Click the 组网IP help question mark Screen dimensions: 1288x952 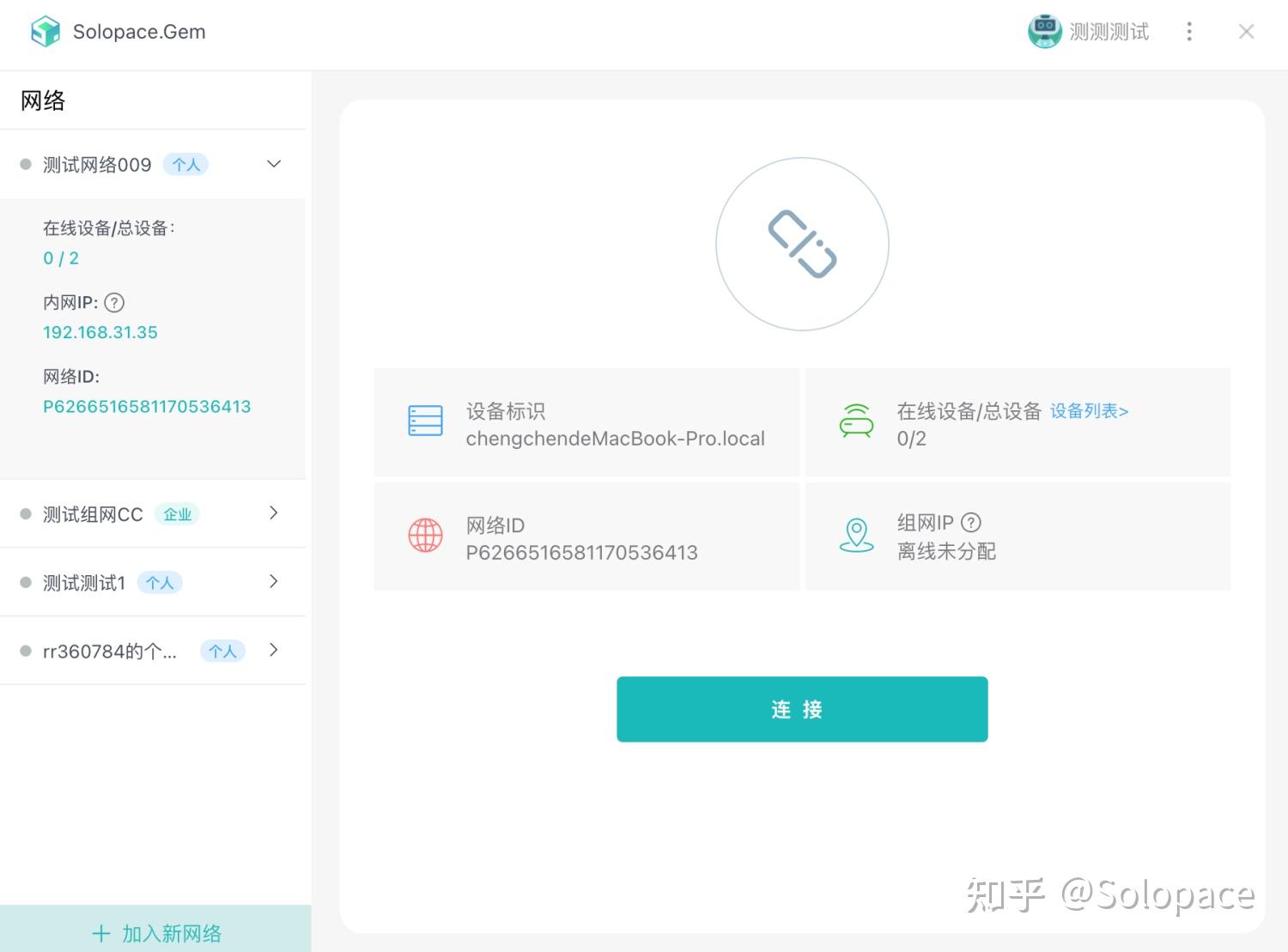coord(972,522)
